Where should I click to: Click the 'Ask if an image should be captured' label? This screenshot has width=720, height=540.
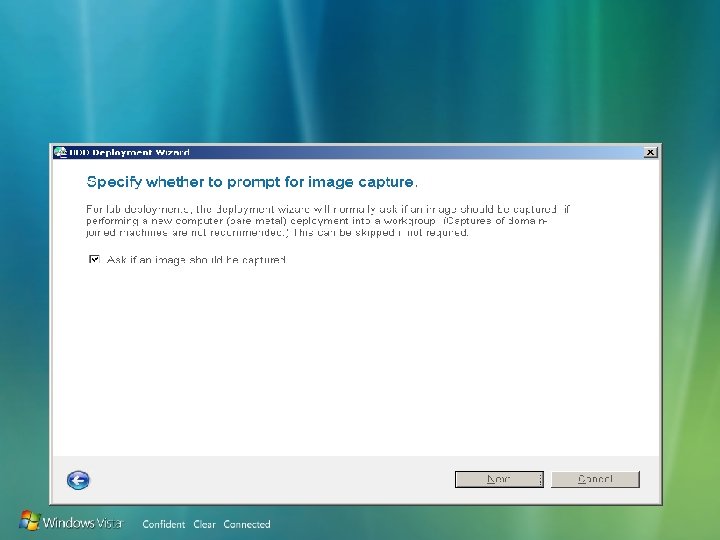pyautogui.click(x=197, y=260)
